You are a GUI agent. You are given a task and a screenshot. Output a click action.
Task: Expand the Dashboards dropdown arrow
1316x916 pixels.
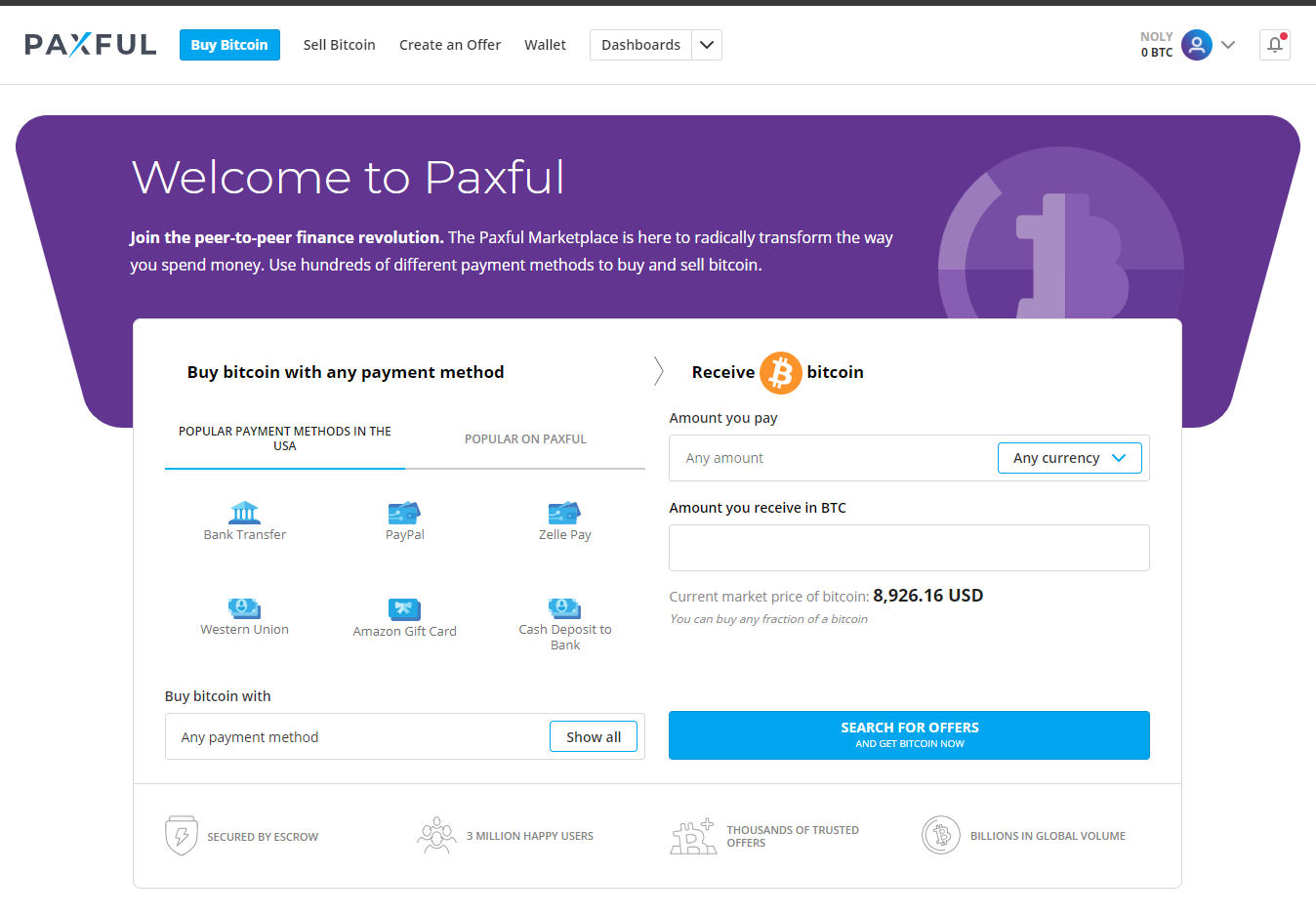tap(707, 45)
